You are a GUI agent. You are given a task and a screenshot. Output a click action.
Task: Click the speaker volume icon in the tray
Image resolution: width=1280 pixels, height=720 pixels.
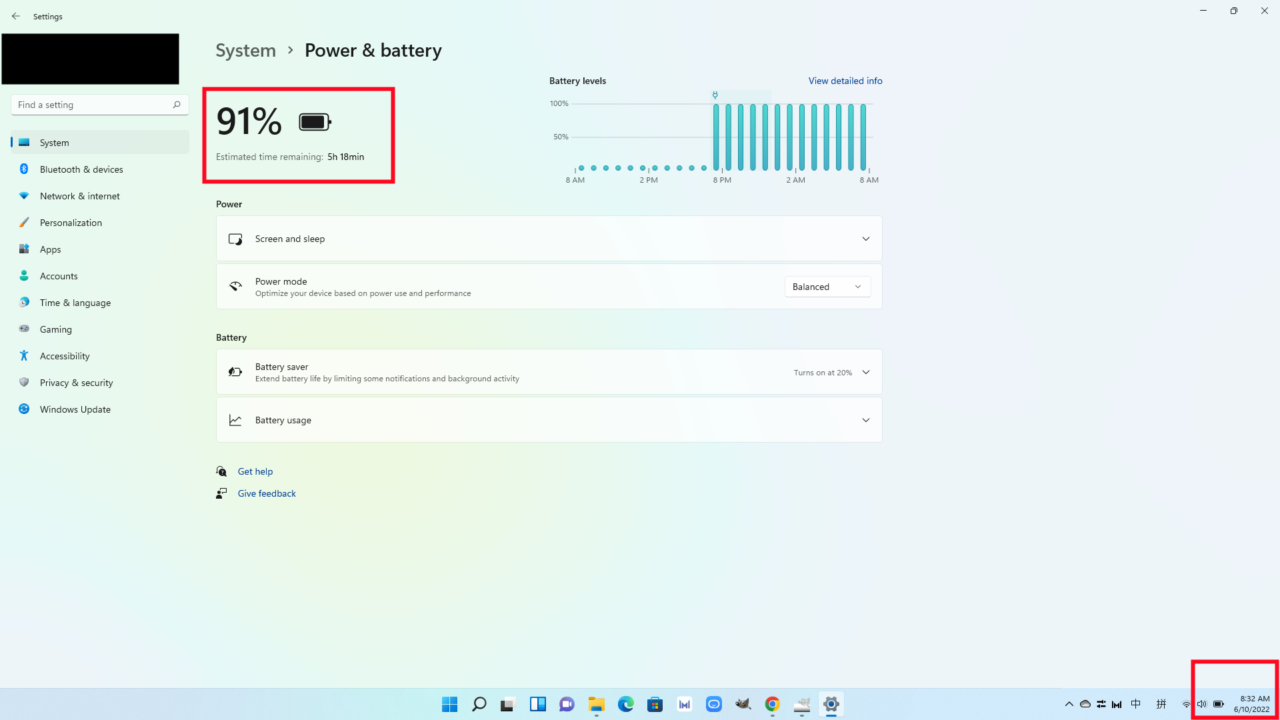[1202, 704]
